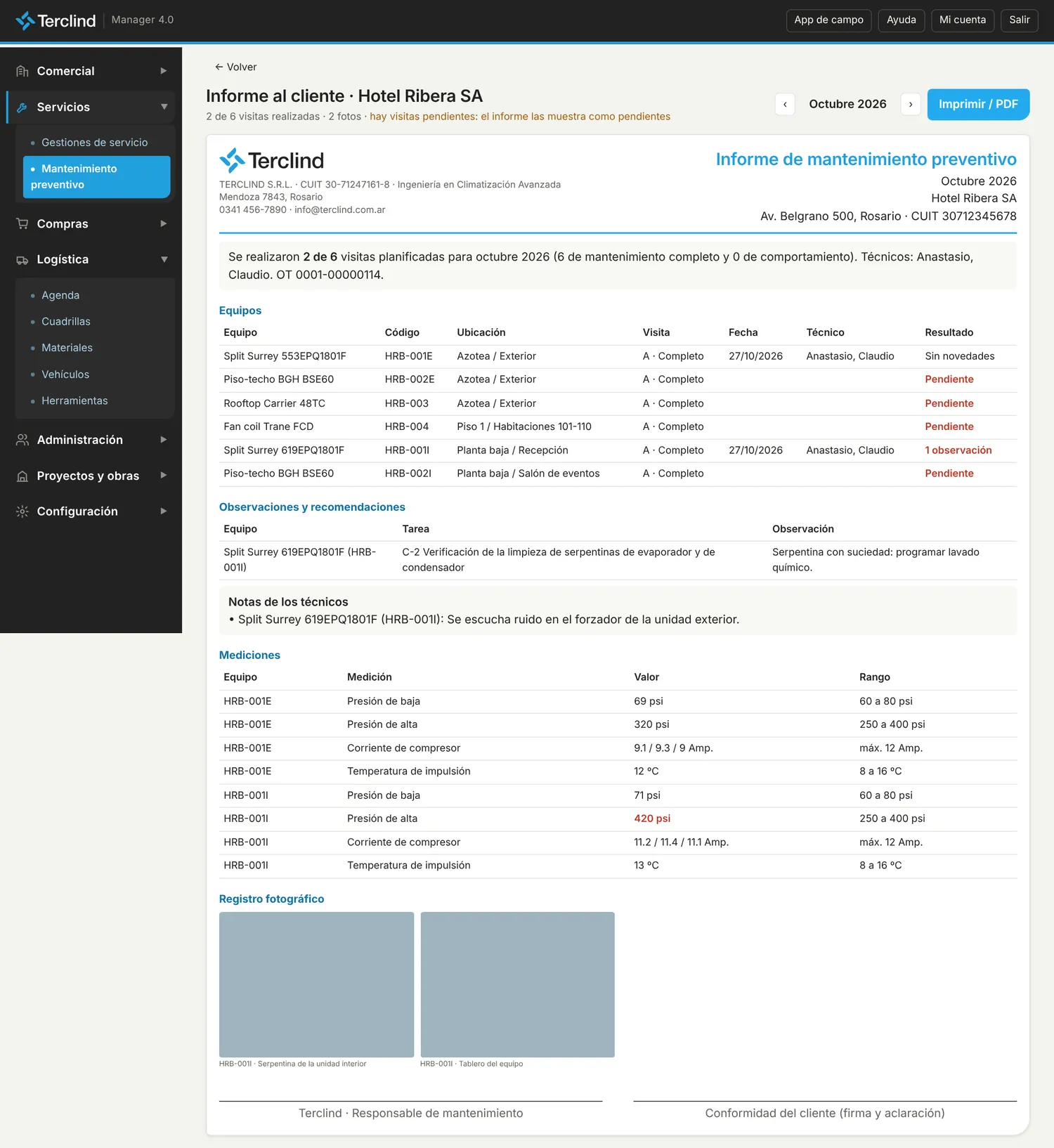Viewport: 1054px width, 1148px height.
Task: Click the Terclind logo in top bar
Action: pyautogui.click(x=56, y=20)
